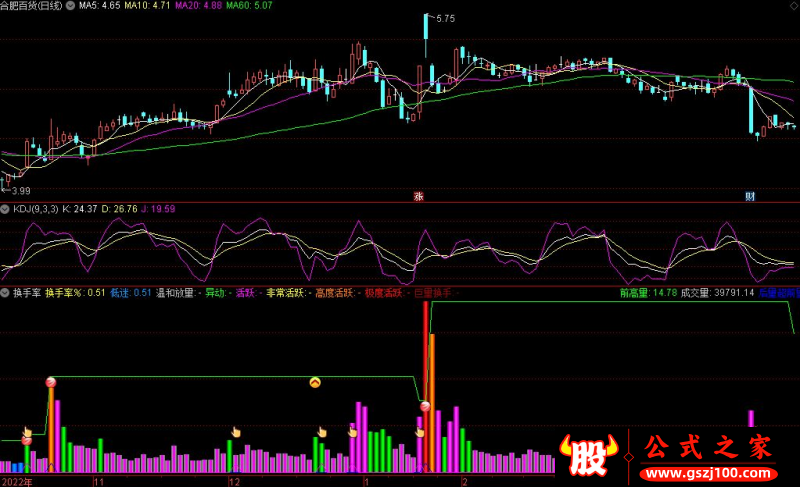Select the MA60: 5.07 legend label
800x487 pixels.
point(249,6)
